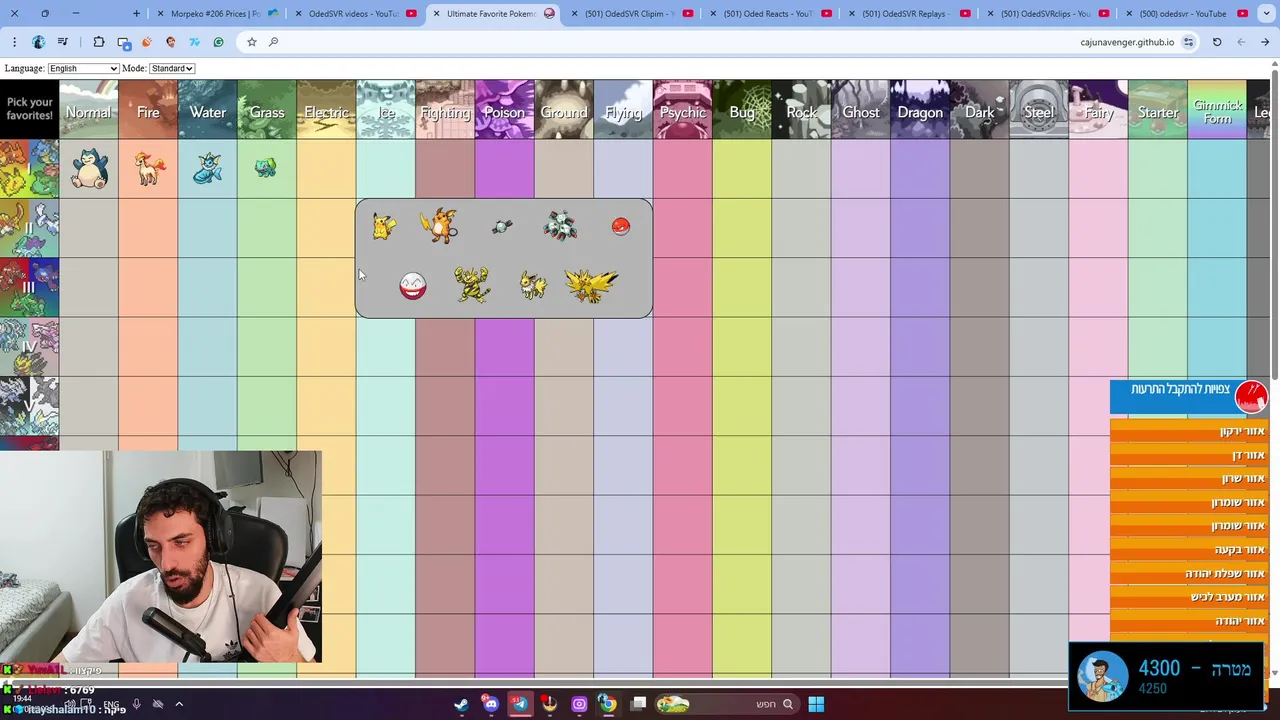Click the Steel type header
This screenshot has height=720, width=1280.
point(1039,110)
